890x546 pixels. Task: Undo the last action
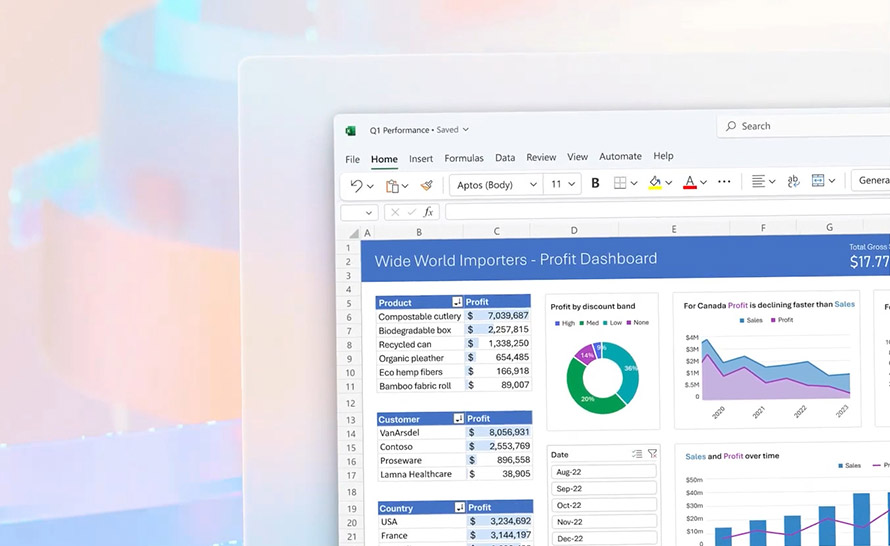click(356, 186)
